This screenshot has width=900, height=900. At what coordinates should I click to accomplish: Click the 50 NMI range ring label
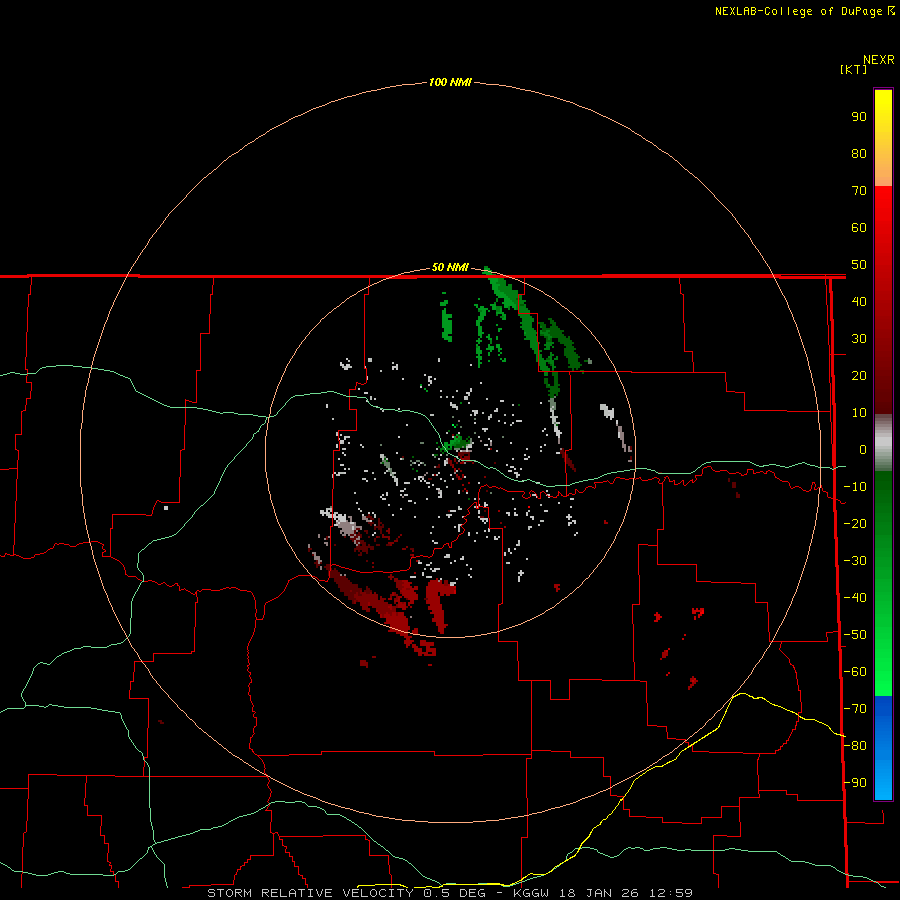click(x=450, y=267)
